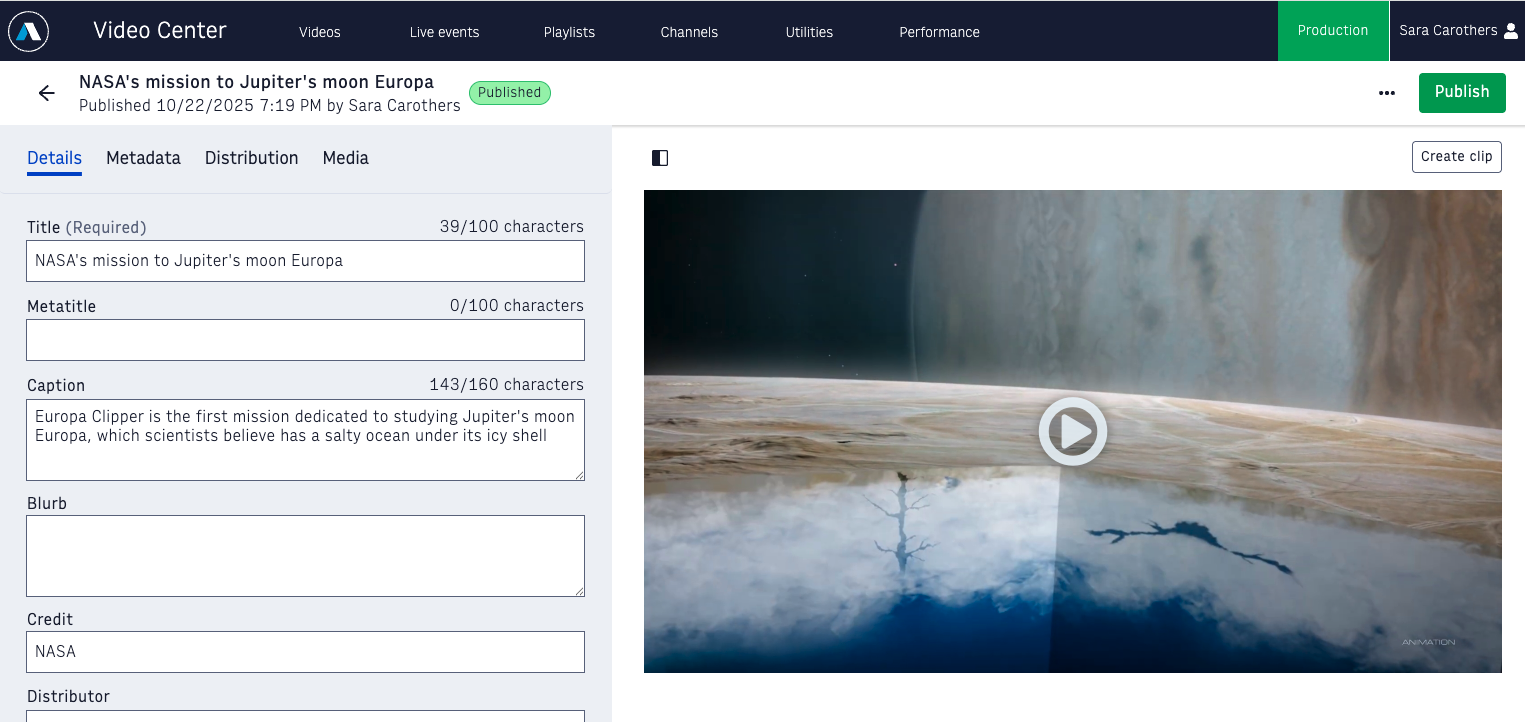Open the Playlists menu
The height and width of the screenshot is (722, 1525).
pyautogui.click(x=569, y=32)
